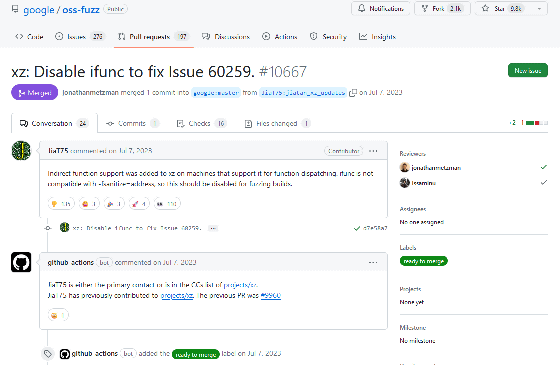Open the commit hash link
The width and height of the screenshot is (560, 365).
click(x=375, y=228)
